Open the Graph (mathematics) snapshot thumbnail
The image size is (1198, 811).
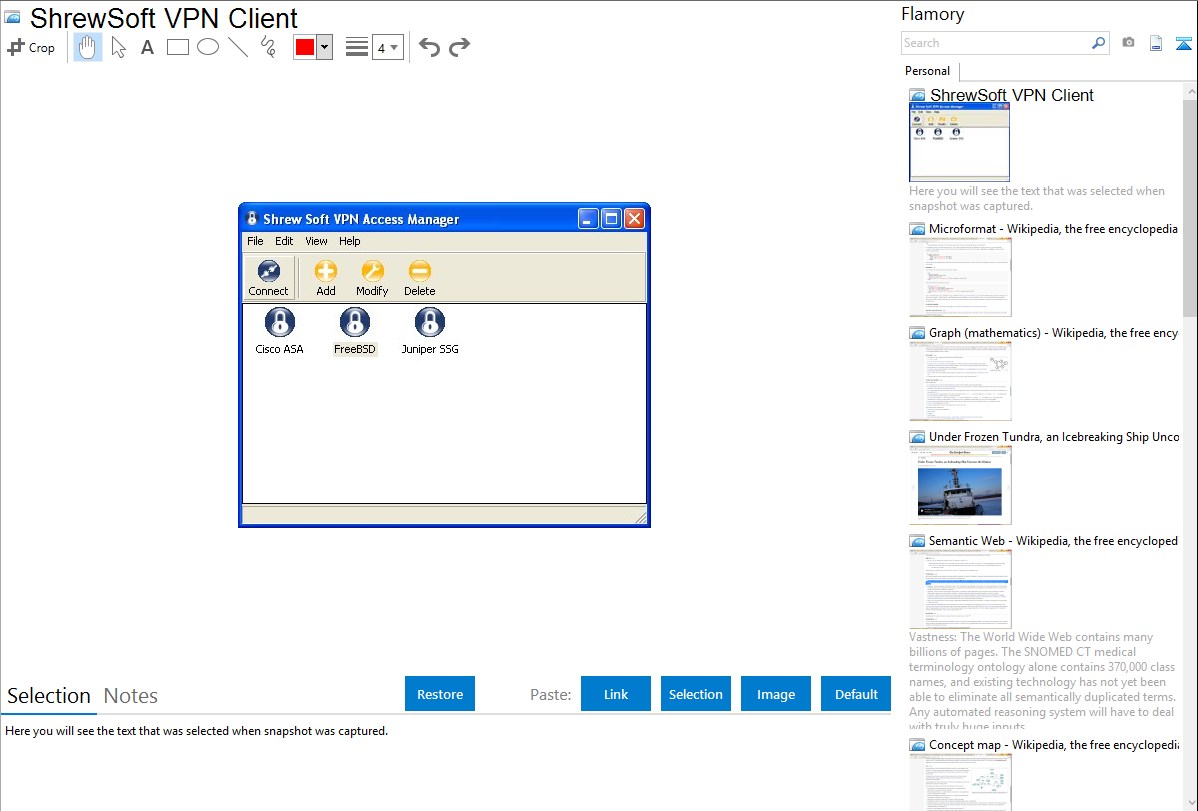[x=960, y=381]
